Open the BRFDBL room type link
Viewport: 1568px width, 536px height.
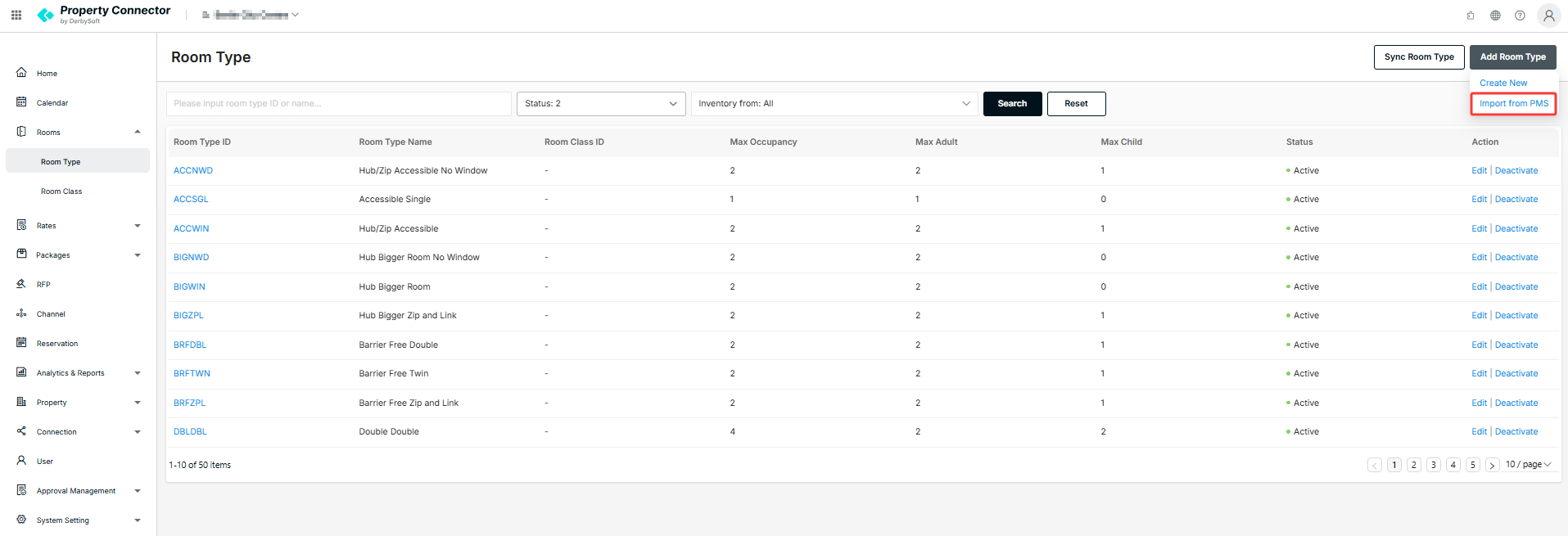[190, 345]
